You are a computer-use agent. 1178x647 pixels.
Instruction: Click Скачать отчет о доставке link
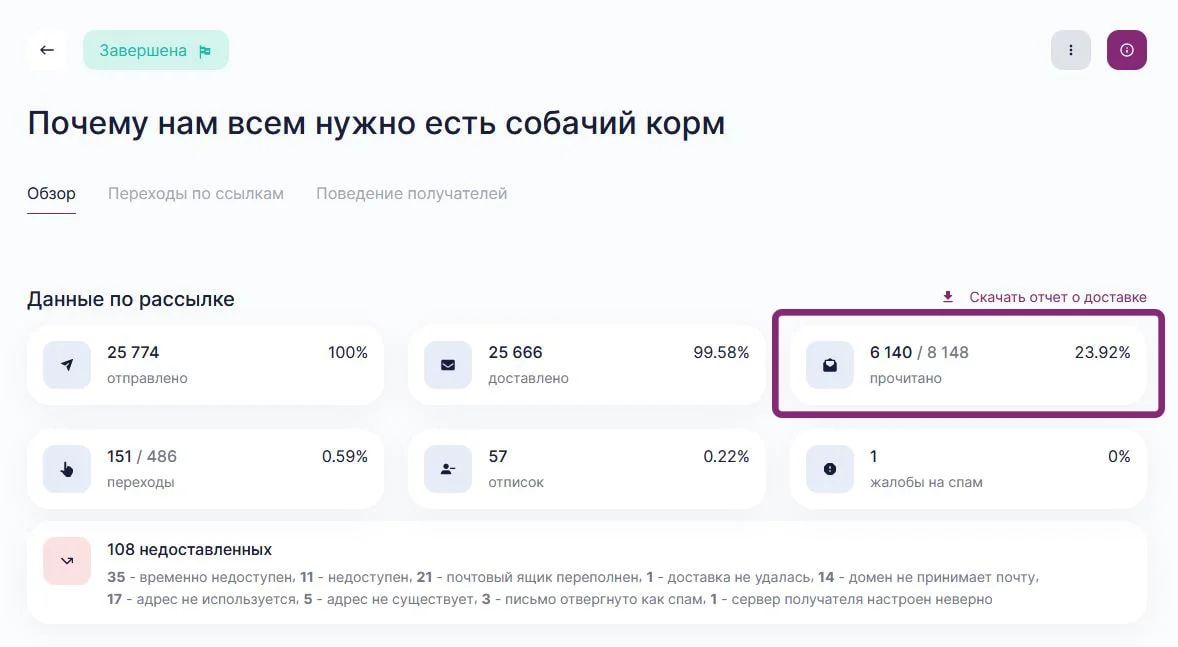pos(1057,297)
